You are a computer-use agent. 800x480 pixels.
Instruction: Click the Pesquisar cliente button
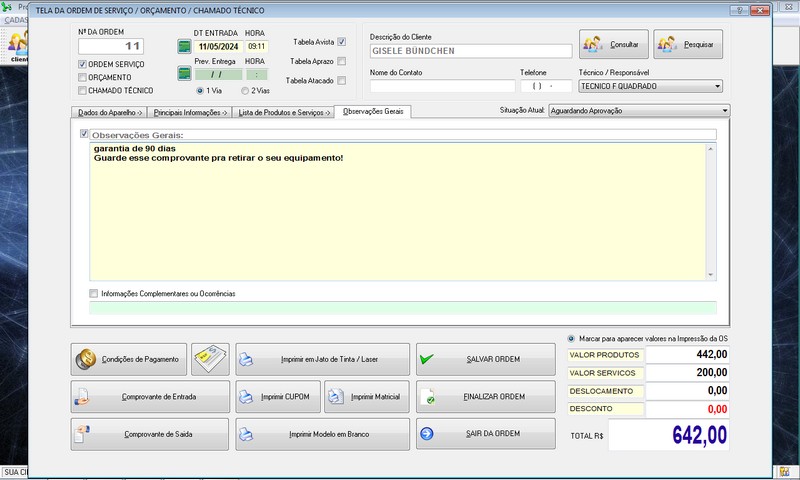click(x=688, y=44)
